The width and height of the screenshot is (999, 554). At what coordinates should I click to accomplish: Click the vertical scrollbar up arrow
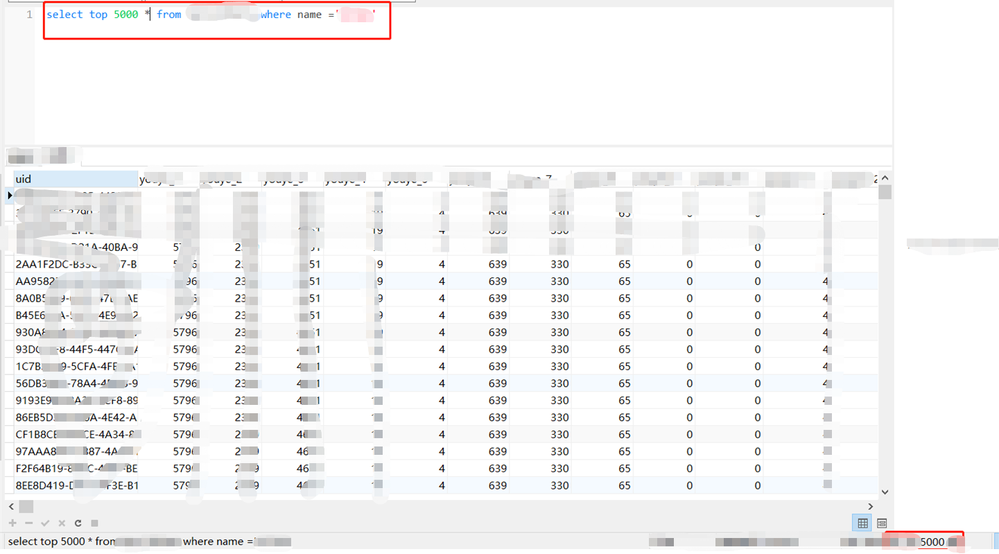[885, 178]
